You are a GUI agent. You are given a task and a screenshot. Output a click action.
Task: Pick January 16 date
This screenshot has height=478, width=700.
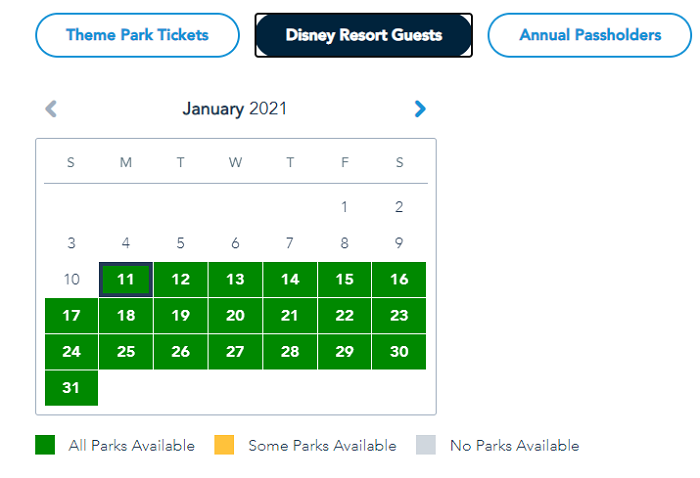click(399, 280)
